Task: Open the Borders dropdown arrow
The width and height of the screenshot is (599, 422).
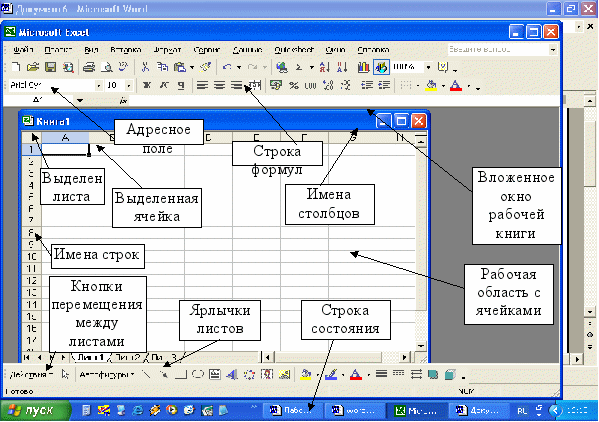Action: click(418, 86)
